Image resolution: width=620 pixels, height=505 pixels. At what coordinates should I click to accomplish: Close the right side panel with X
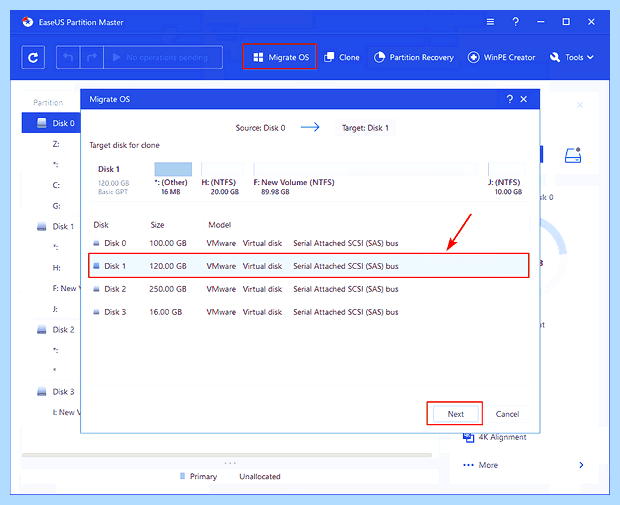tap(580, 105)
